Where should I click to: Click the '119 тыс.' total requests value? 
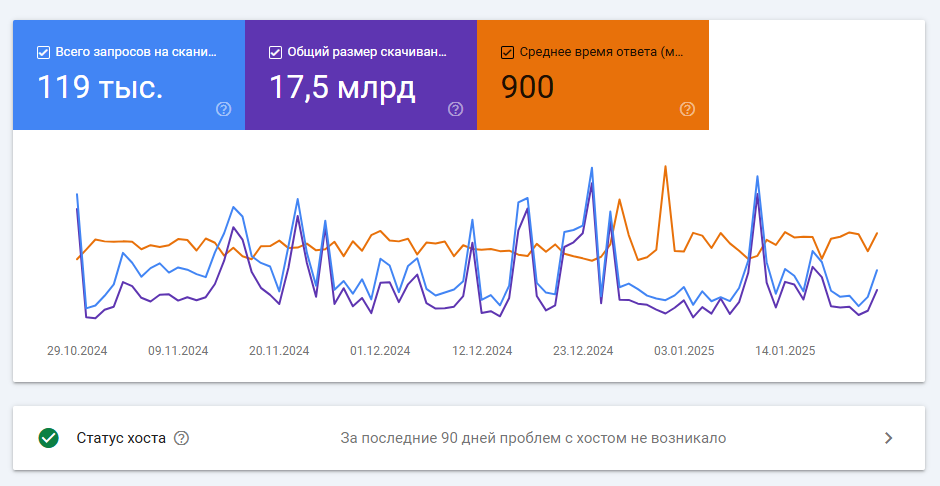pos(100,88)
